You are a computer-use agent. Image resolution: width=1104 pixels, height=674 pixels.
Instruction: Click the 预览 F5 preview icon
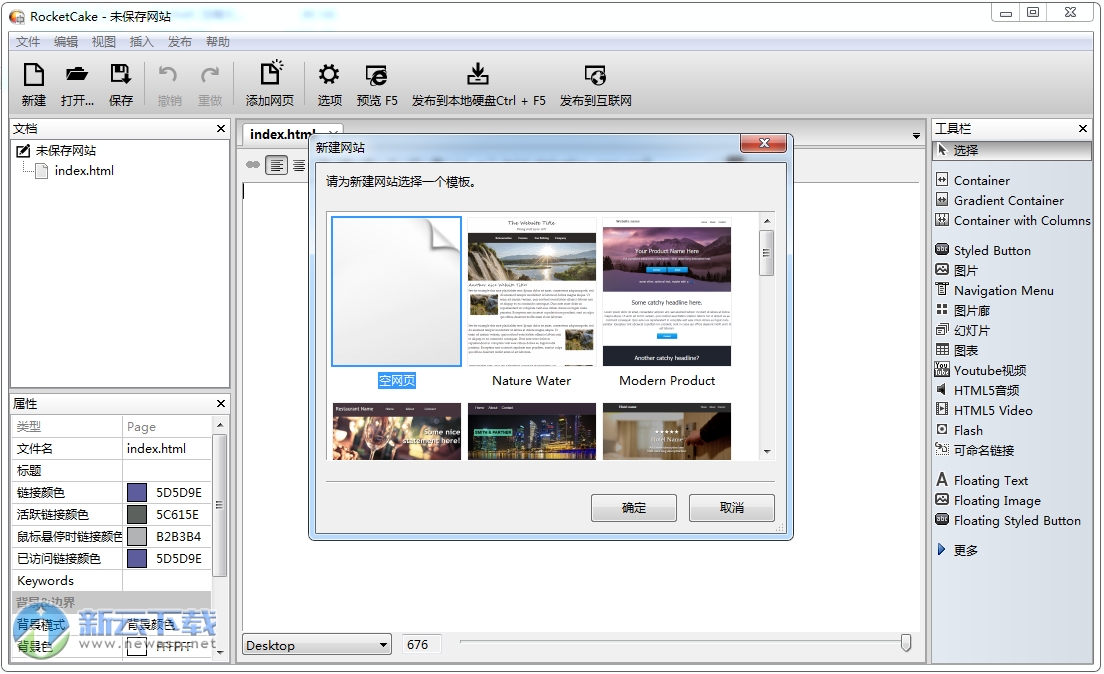point(377,76)
